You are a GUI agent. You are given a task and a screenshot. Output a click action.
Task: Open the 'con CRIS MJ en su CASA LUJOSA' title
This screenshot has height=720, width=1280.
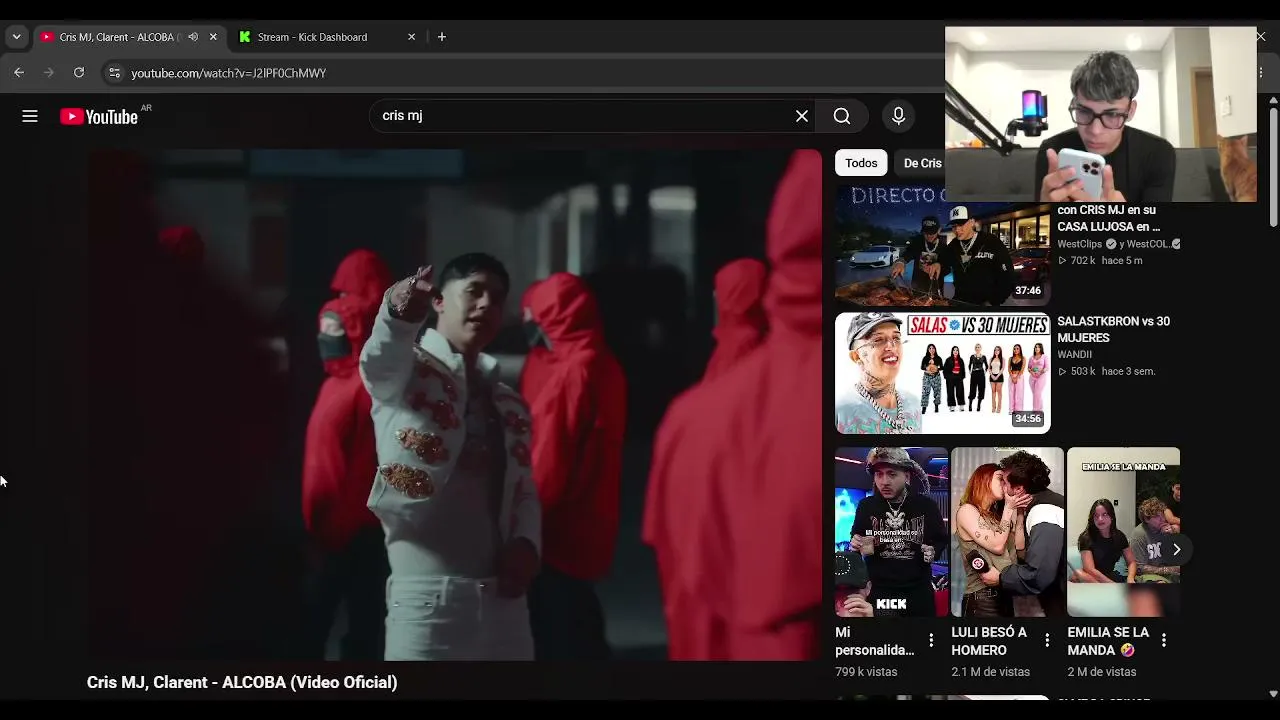pos(1108,218)
